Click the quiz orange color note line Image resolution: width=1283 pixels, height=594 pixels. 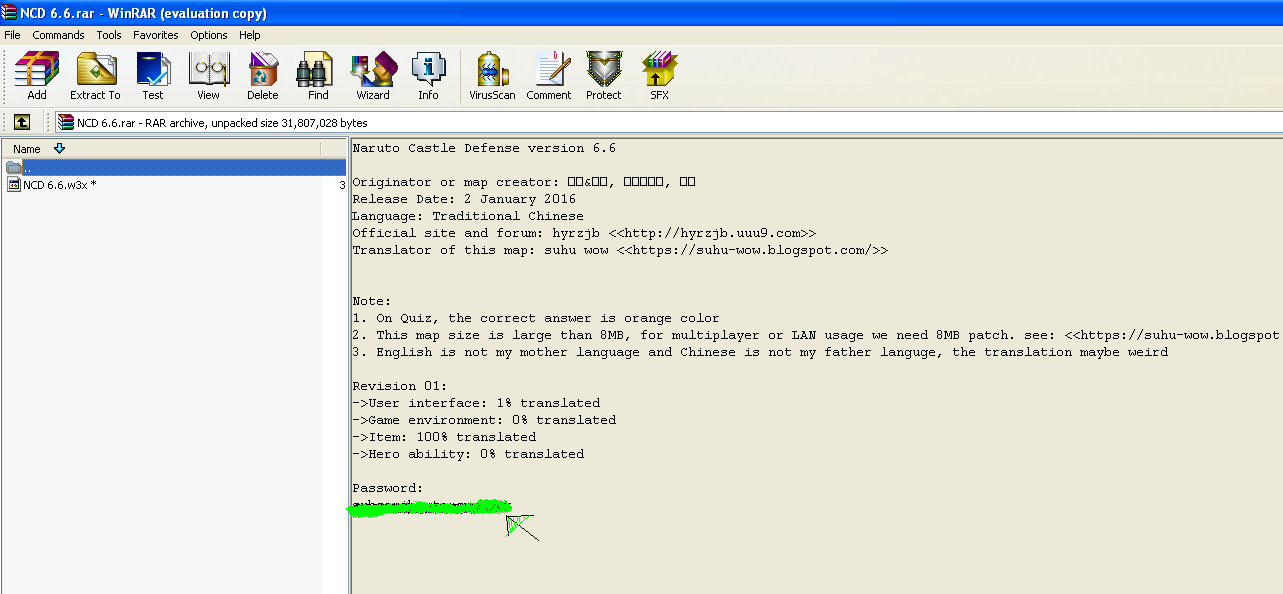(536, 318)
